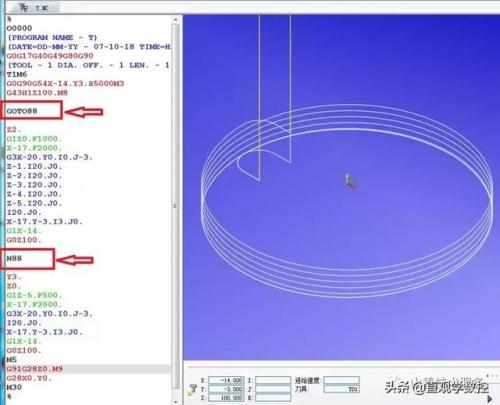
Task: Click the Y coordinate field showing -3.000
Action: (x=226, y=389)
